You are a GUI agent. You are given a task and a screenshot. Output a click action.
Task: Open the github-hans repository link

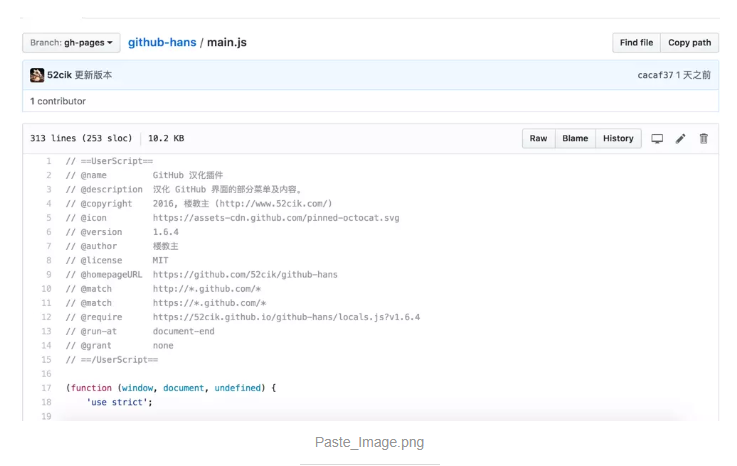click(162, 42)
